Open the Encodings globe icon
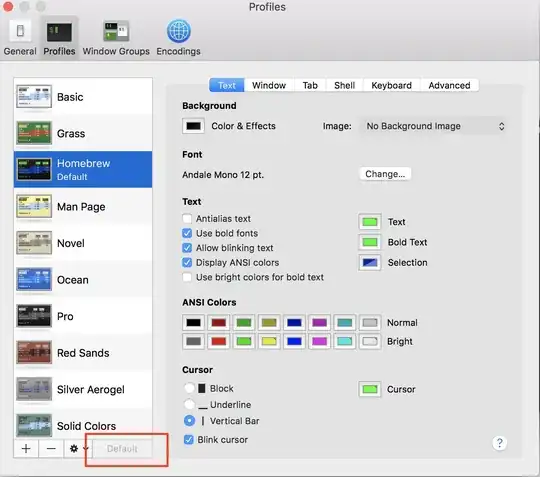Screen dimensions: 540x477 tap(178, 31)
